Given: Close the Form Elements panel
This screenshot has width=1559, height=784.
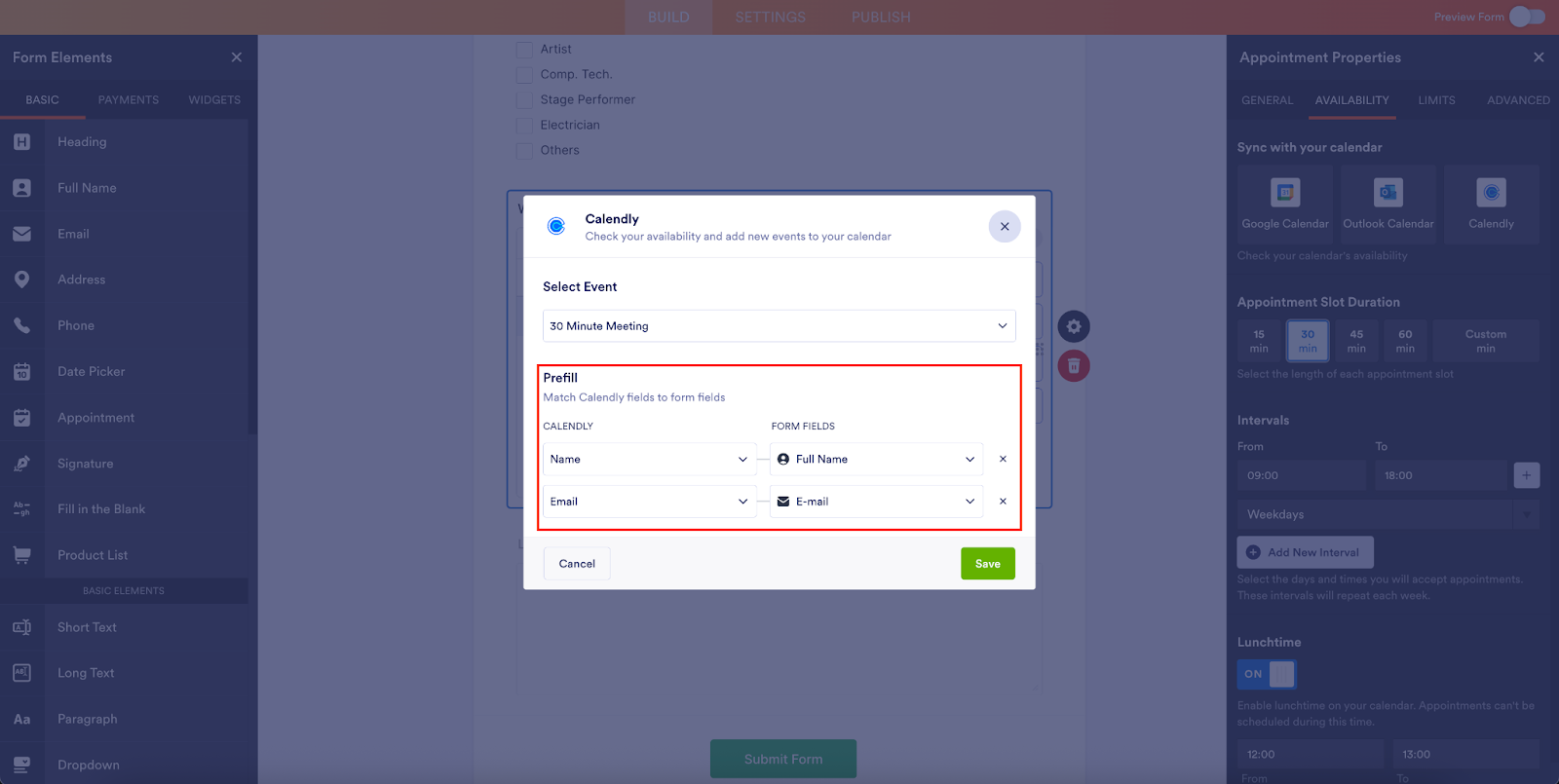Looking at the screenshot, I should pos(237,57).
